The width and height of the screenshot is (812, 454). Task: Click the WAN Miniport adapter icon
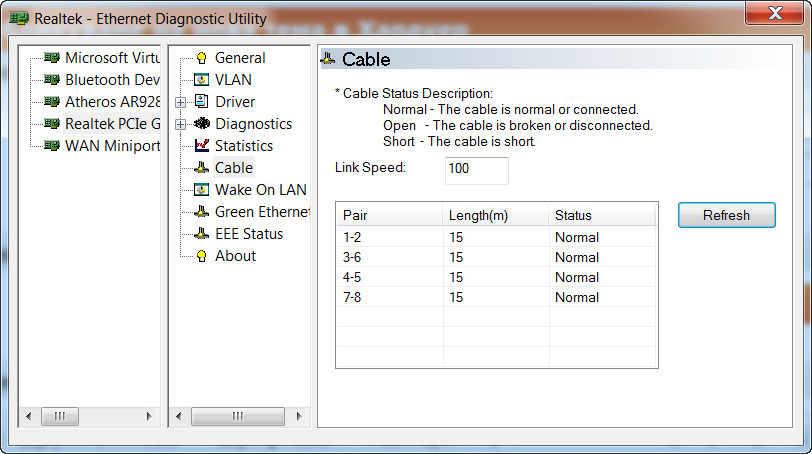(52, 145)
